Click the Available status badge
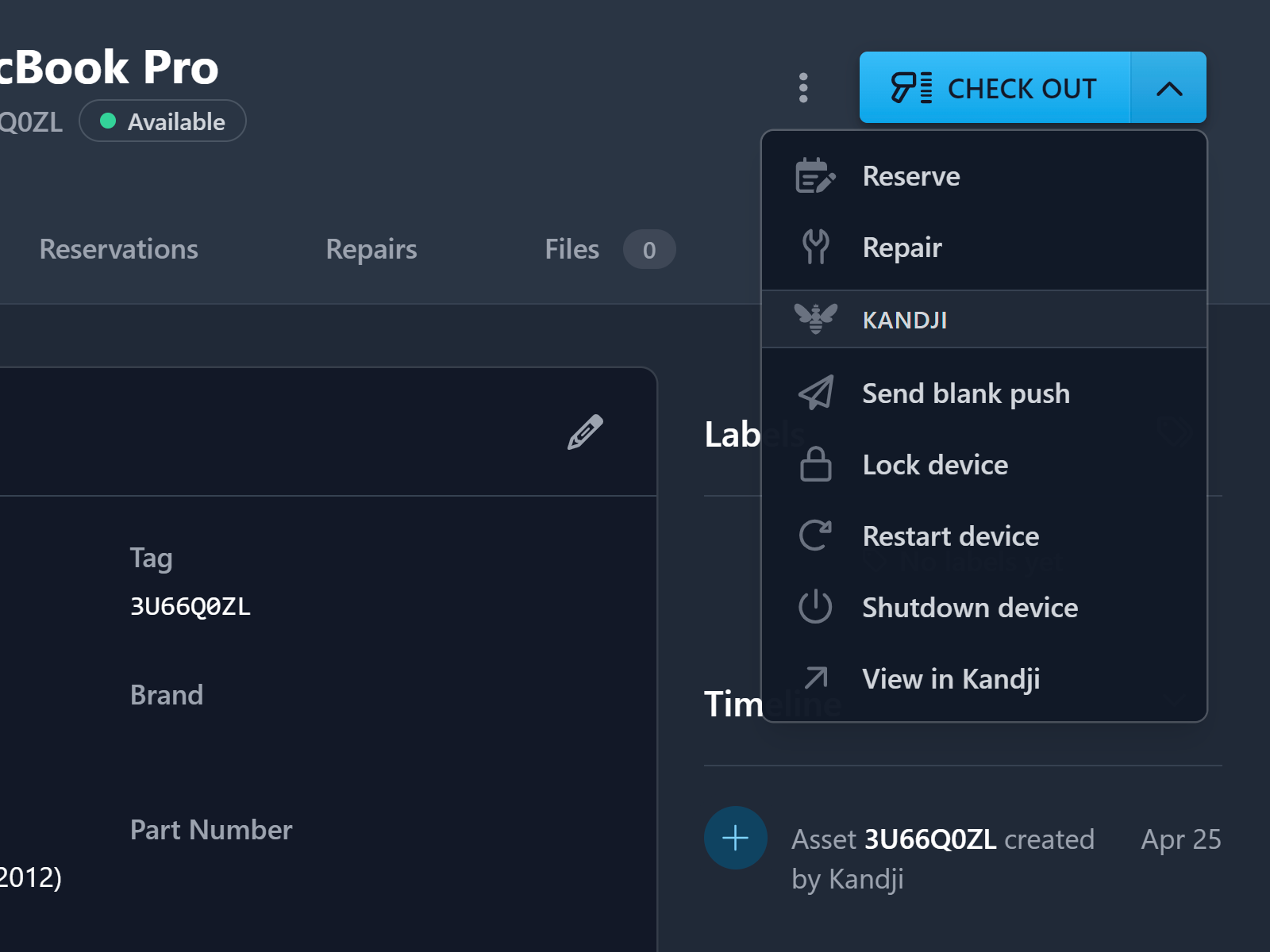The image size is (1270, 952). tap(163, 121)
